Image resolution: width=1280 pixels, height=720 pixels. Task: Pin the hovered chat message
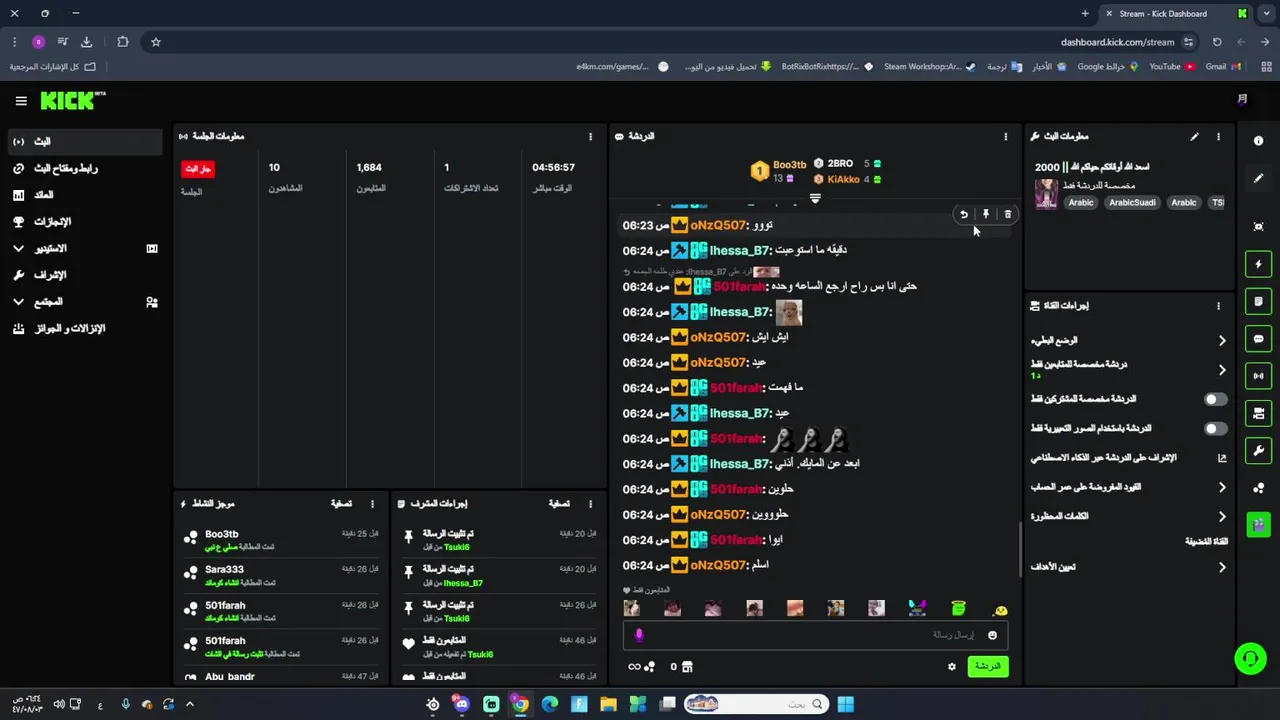(986, 214)
